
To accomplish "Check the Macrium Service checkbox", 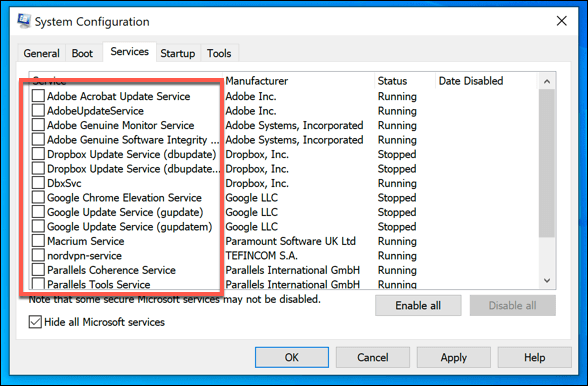I will [38, 241].
